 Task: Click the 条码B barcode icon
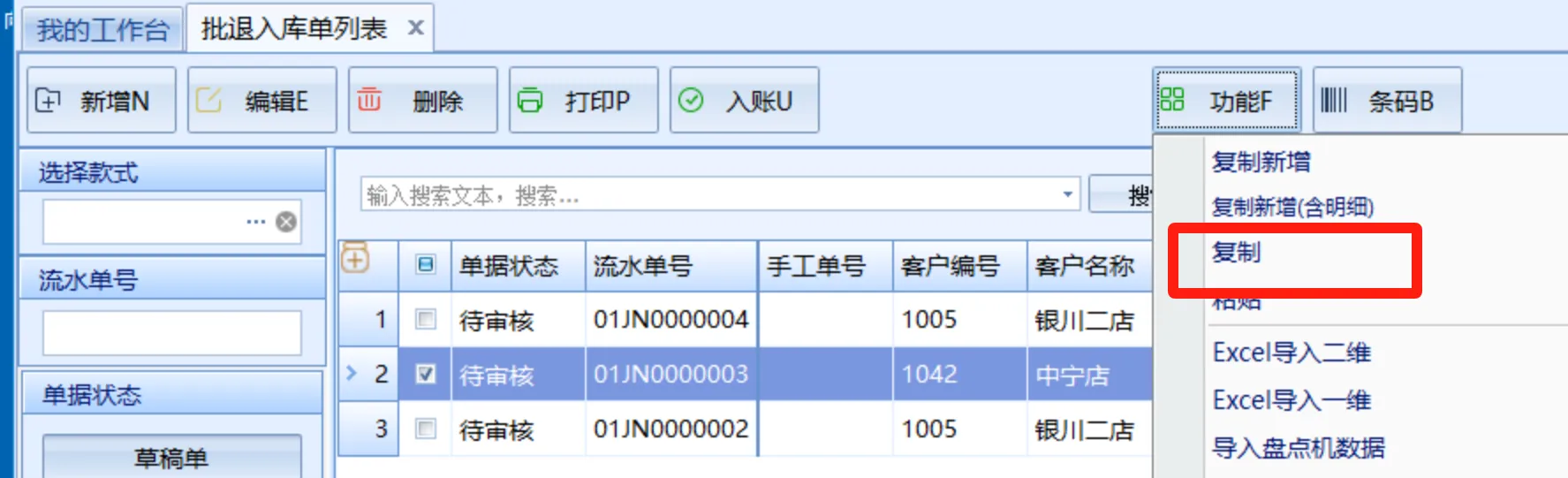point(1333,101)
